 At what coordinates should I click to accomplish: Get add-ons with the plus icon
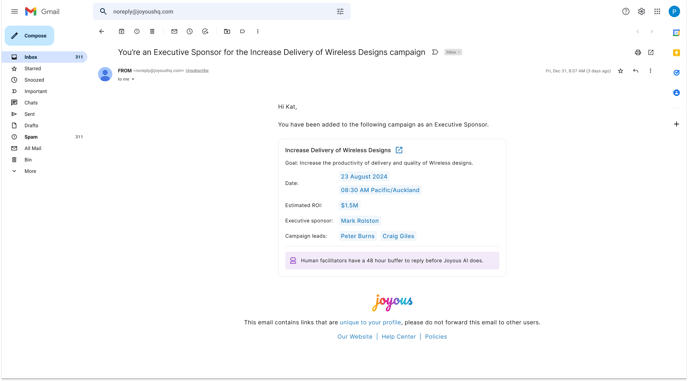tap(676, 124)
